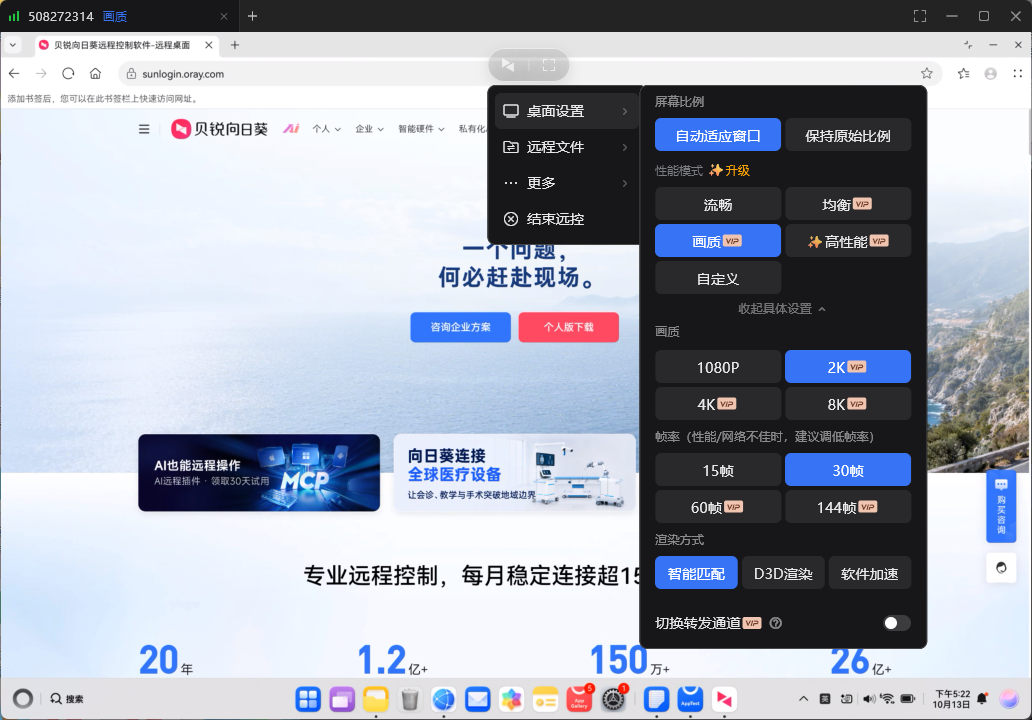This screenshot has width=1032, height=720.
Task: Reload the sunlogin.oray.com page
Action: 68,74
